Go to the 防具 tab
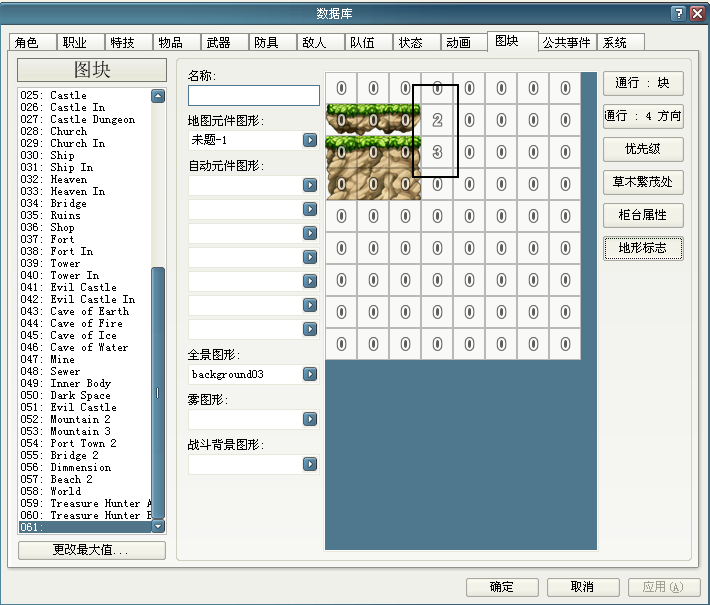 [x=273, y=43]
